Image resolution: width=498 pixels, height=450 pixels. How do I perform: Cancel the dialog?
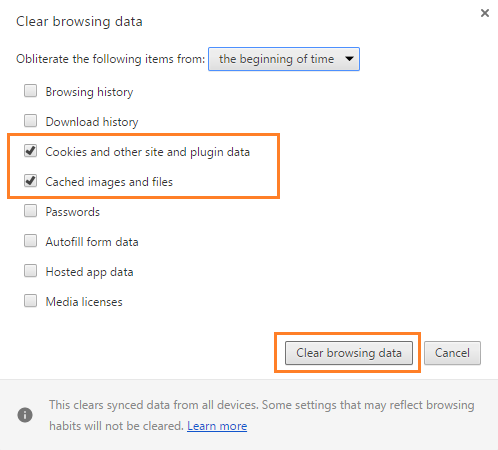click(x=452, y=353)
